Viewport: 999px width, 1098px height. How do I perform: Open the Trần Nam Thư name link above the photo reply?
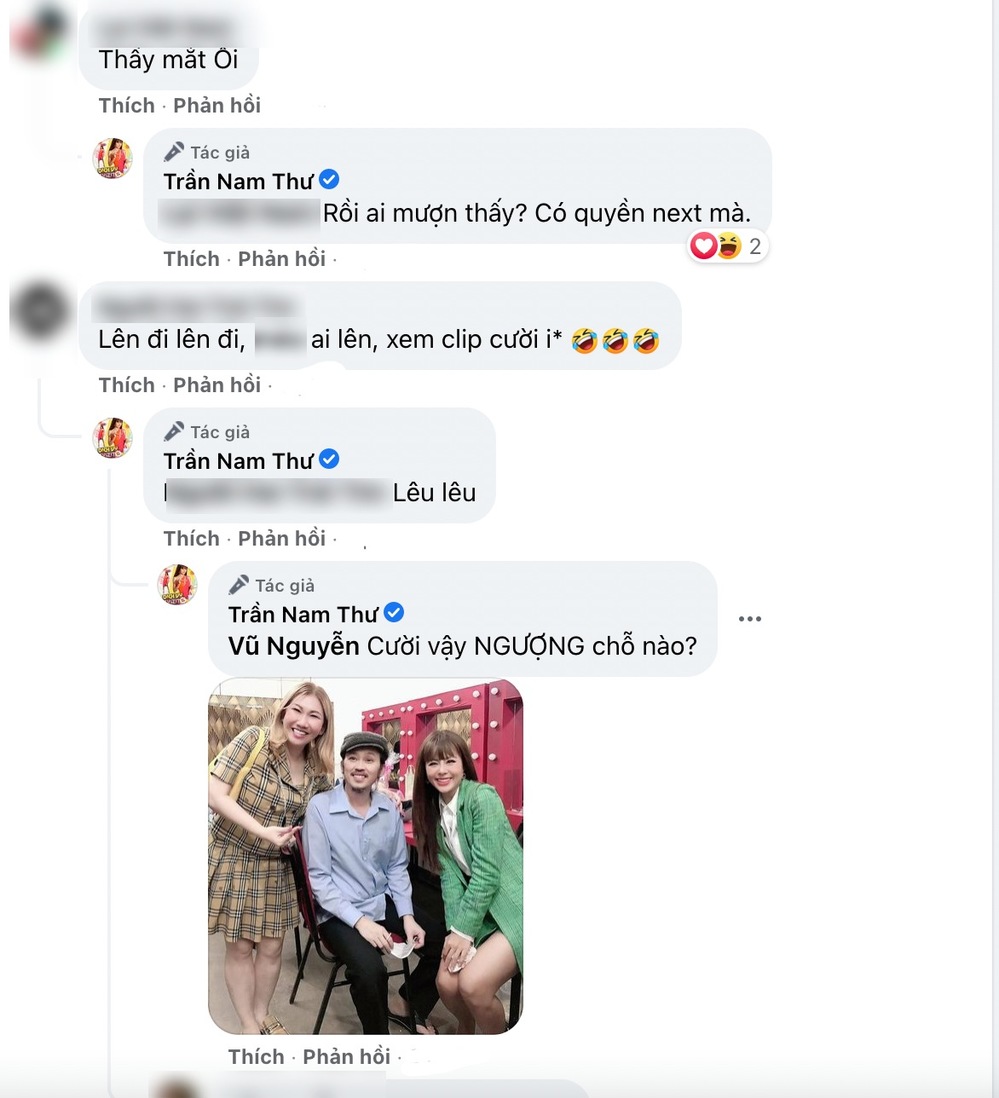pos(303,614)
